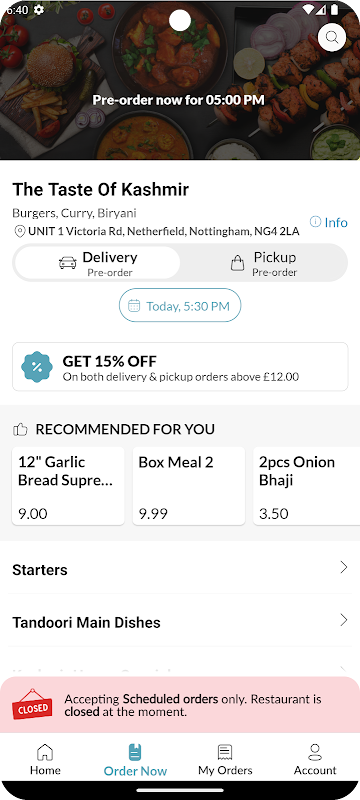360x800 pixels.
Task: Expand Tandoori Main Dishes chevron
Action: pyautogui.click(x=344, y=620)
